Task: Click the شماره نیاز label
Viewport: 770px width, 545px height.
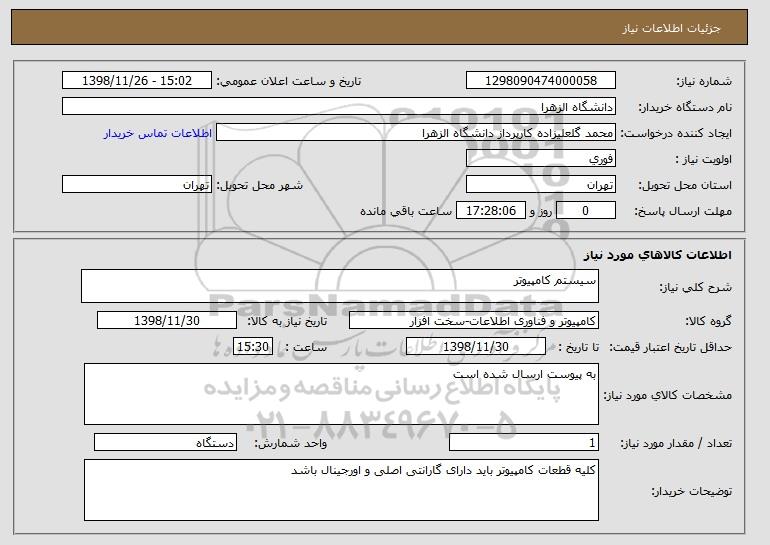Action: click(704, 81)
